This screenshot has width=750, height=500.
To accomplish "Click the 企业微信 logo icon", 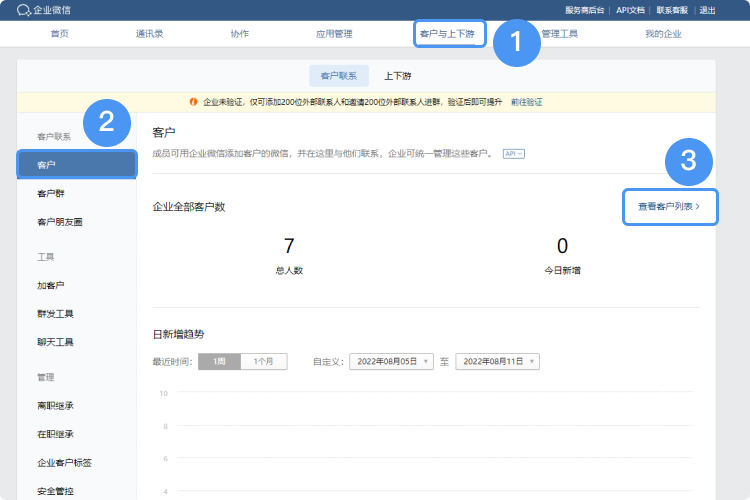I will pos(24,10).
